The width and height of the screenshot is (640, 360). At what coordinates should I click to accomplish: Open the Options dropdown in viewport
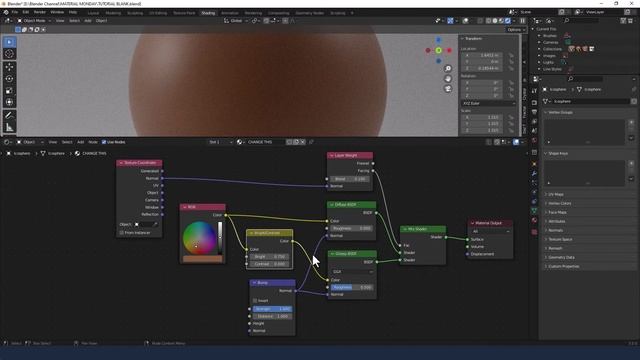[x=515, y=30]
